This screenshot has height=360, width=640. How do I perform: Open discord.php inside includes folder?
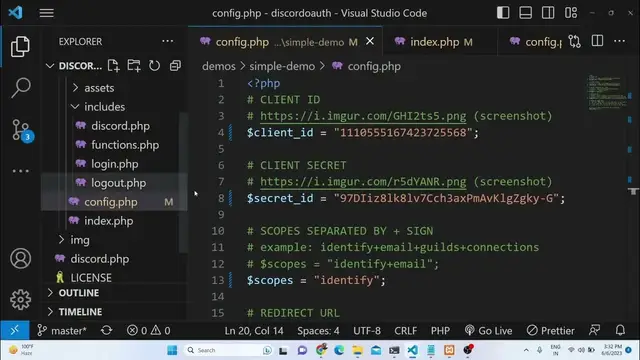(x=120, y=126)
